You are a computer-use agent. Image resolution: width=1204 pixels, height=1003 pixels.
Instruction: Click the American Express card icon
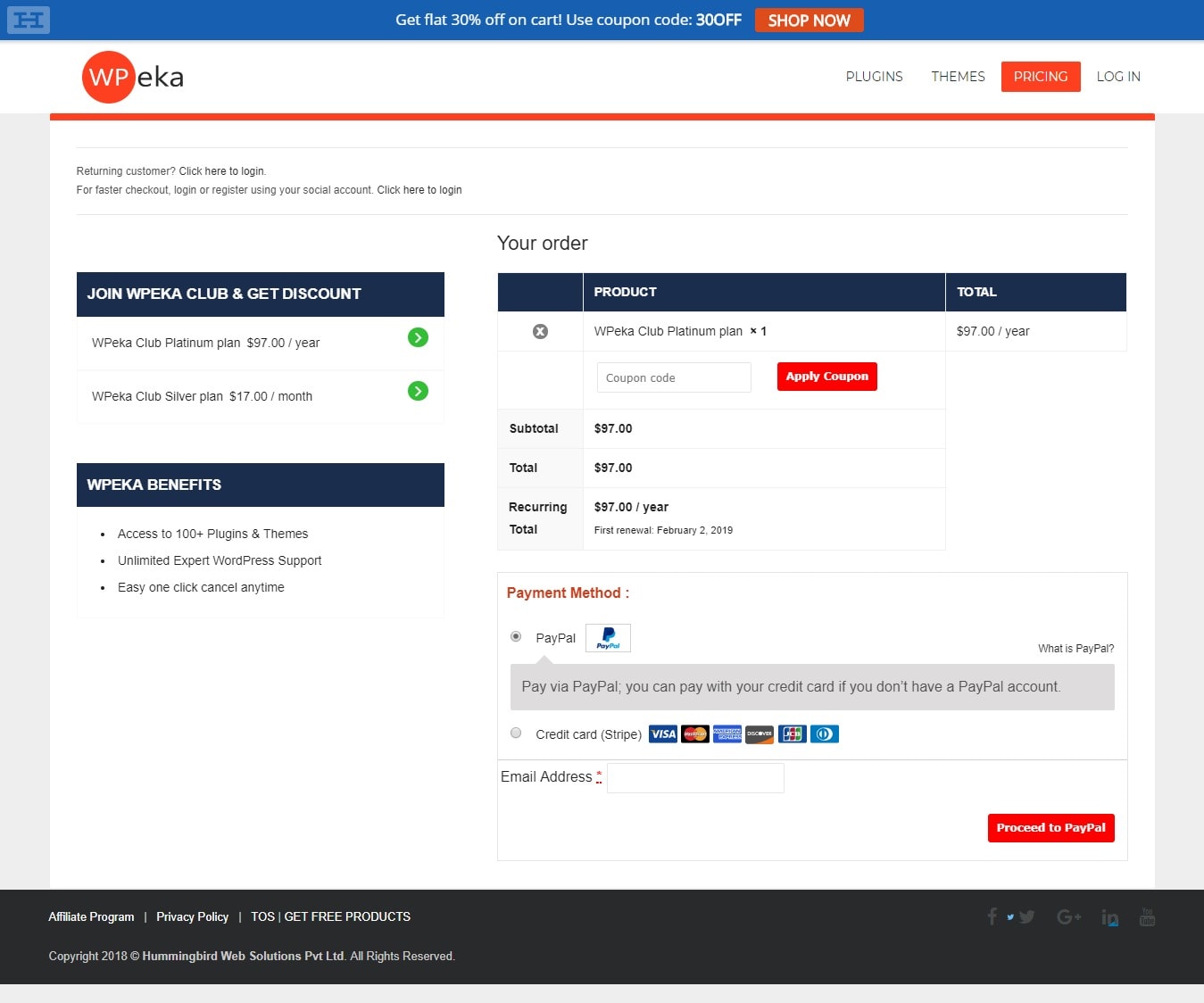[727, 734]
